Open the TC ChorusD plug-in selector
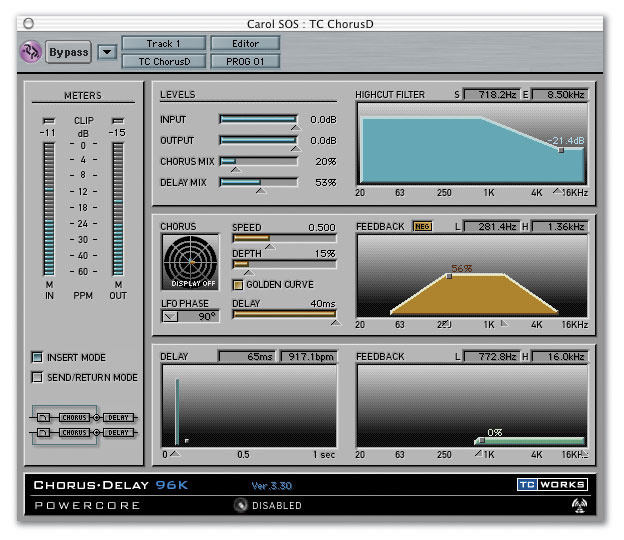This screenshot has width=624, height=540. tap(164, 61)
